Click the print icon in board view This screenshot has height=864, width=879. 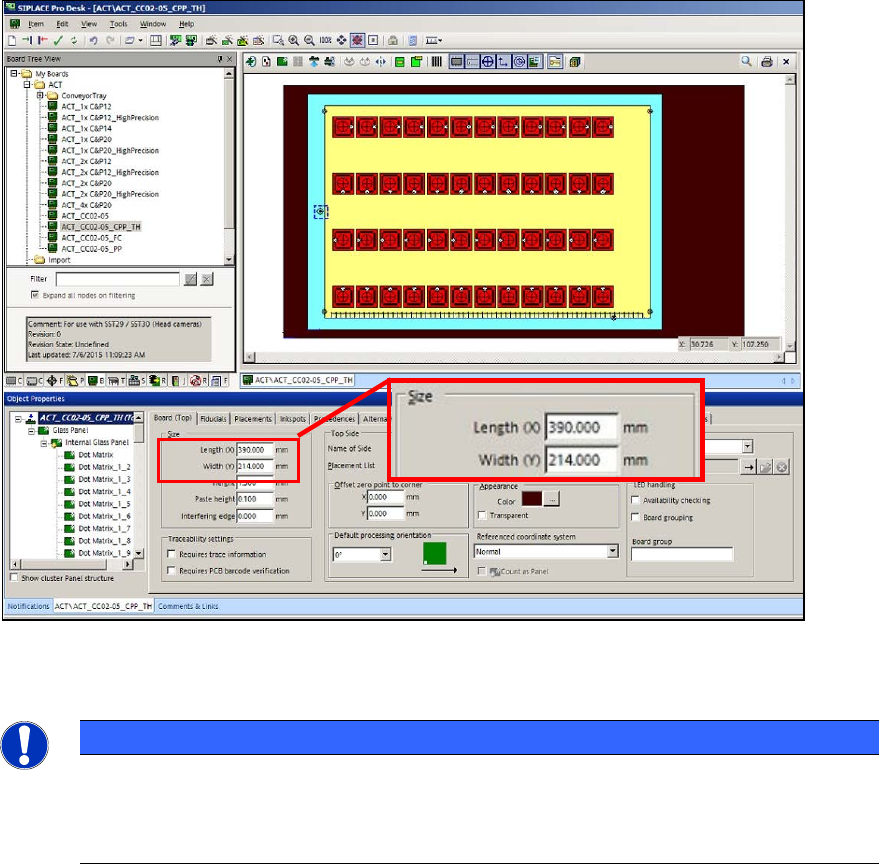(767, 62)
